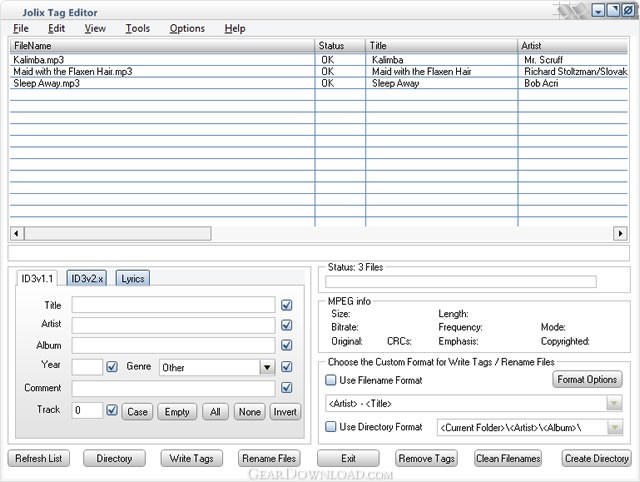
Task: Click the Empty button
Action: pos(177,412)
